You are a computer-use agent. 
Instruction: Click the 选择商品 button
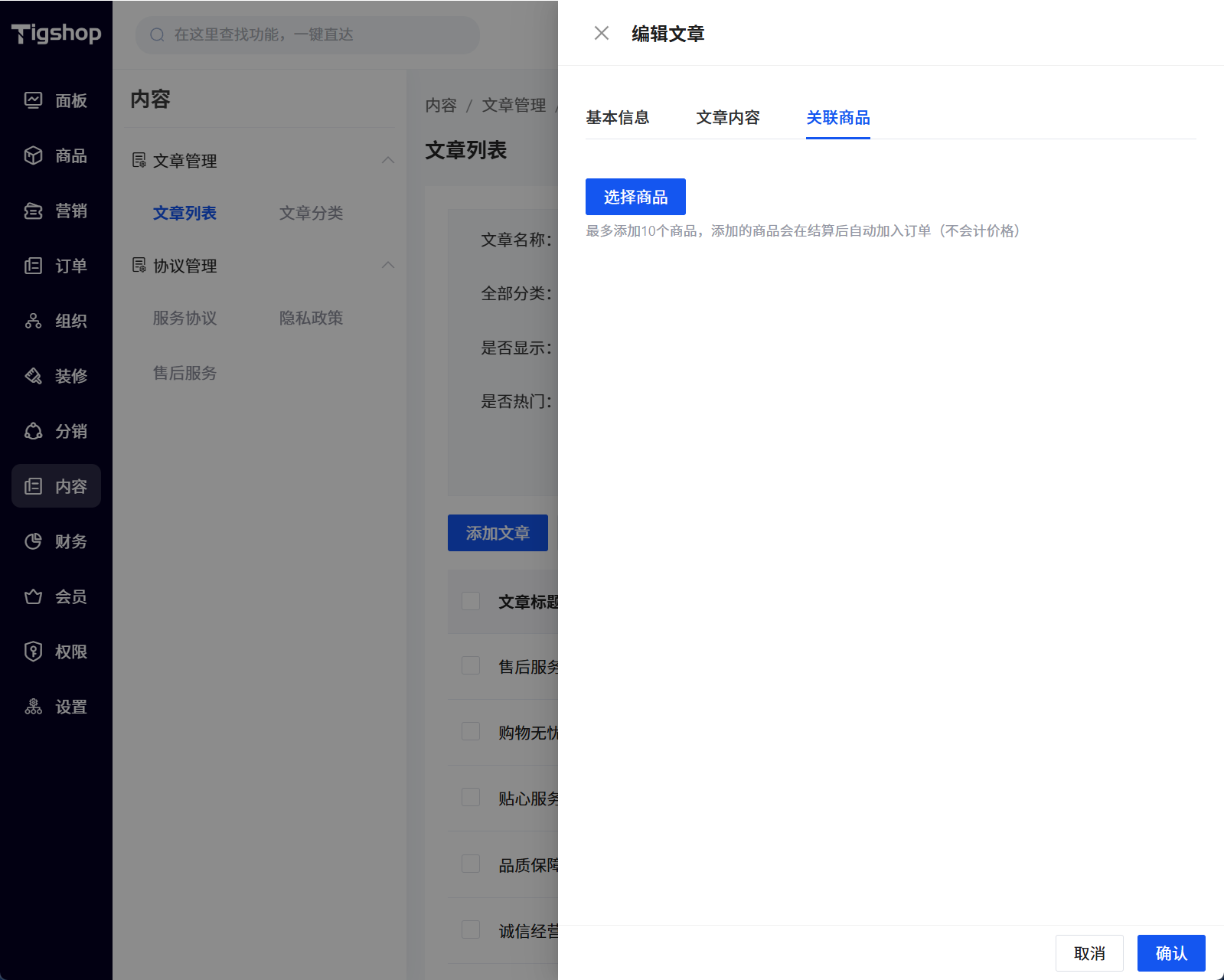coord(635,197)
